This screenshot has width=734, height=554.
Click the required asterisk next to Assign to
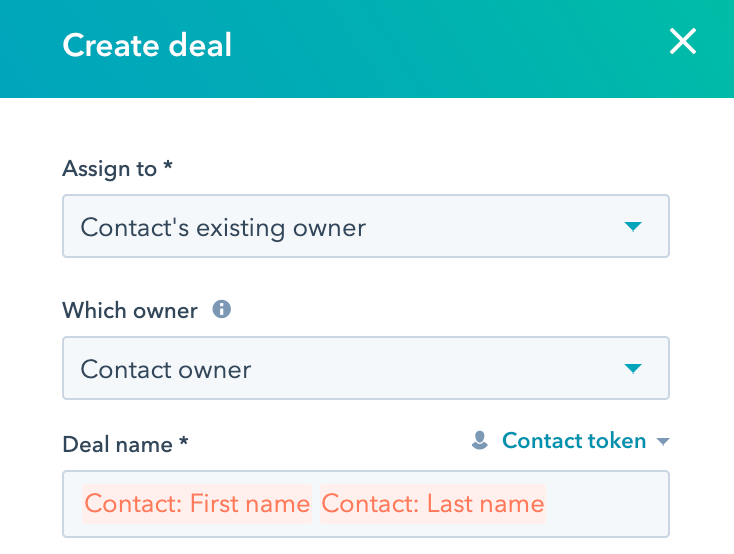point(167,168)
